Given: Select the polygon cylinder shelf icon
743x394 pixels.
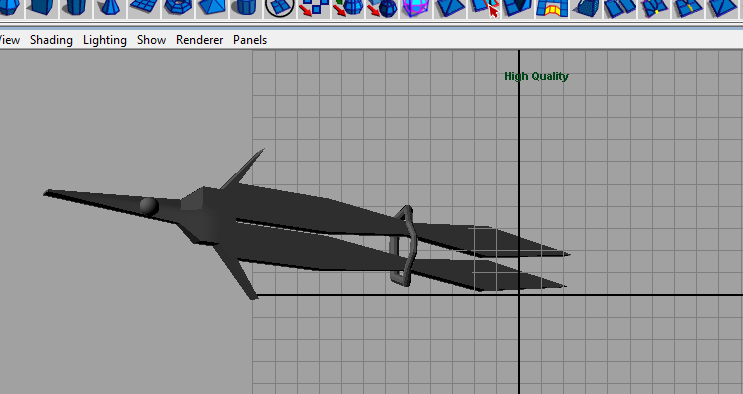Looking at the screenshot, I should (76, 8).
